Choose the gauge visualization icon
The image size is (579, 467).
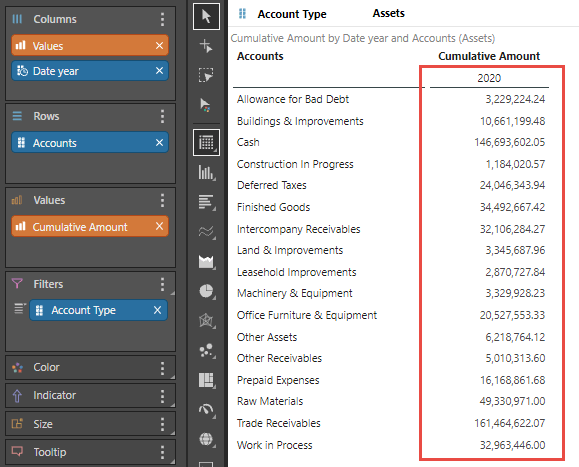206,409
